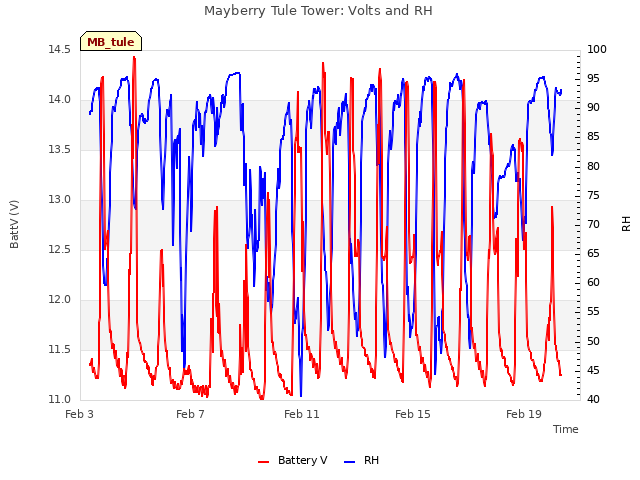Image resolution: width=640 pixels, height=480 pixels.
Task: Click the 75 RH tick label
Action: 593,196
